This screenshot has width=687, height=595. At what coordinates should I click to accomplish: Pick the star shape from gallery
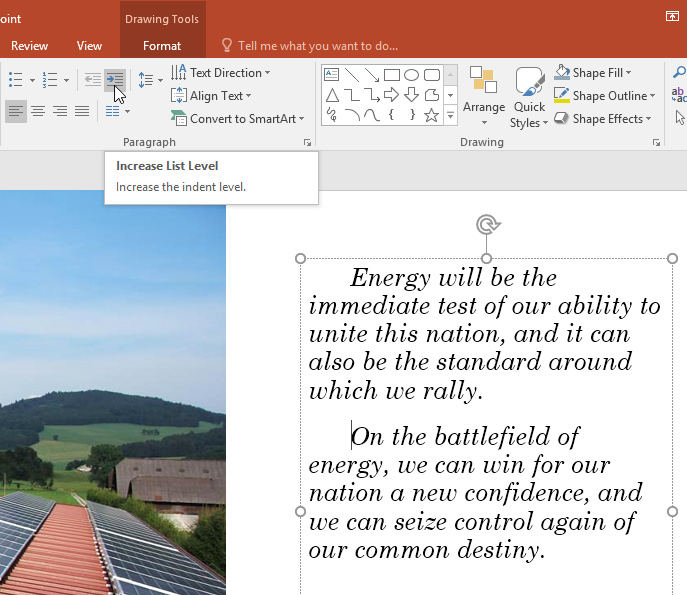(431, 115)
